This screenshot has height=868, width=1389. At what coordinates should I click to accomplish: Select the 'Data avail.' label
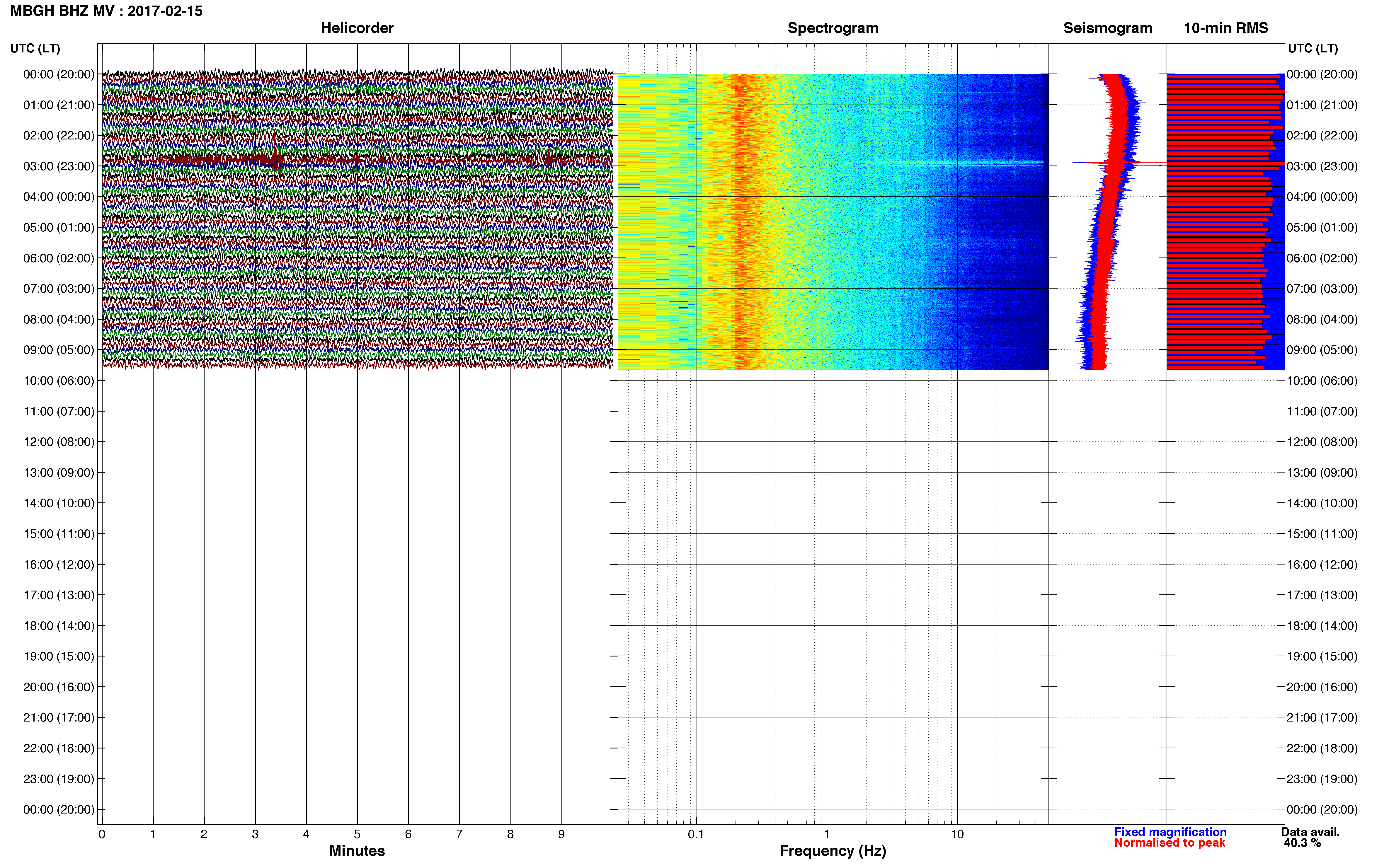click(x=1310, y=832)
